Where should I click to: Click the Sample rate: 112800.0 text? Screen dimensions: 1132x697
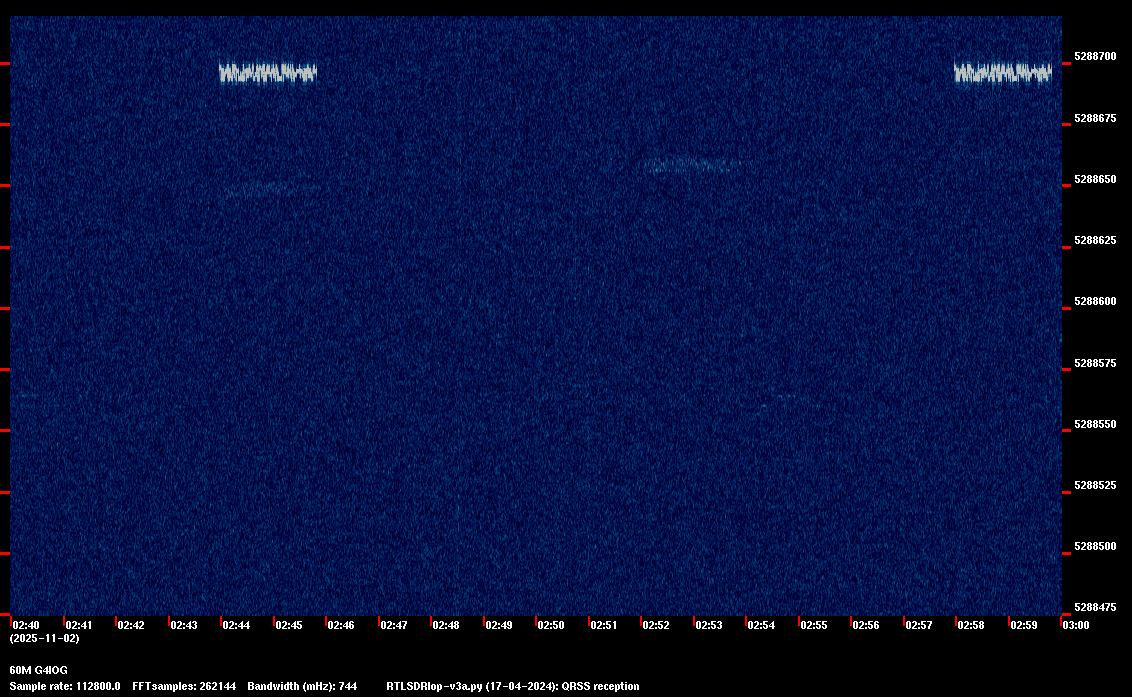click(65, 686)
